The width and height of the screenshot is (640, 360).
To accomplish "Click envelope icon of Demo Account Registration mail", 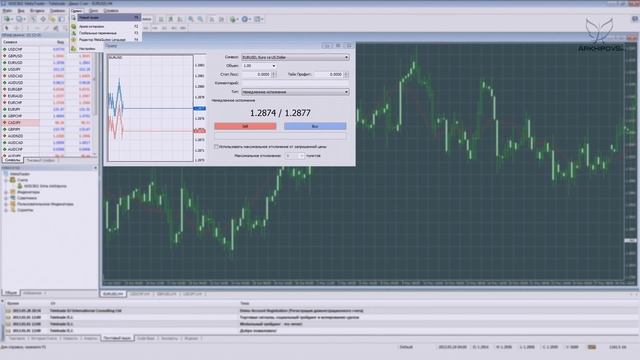I will point(8,311).
